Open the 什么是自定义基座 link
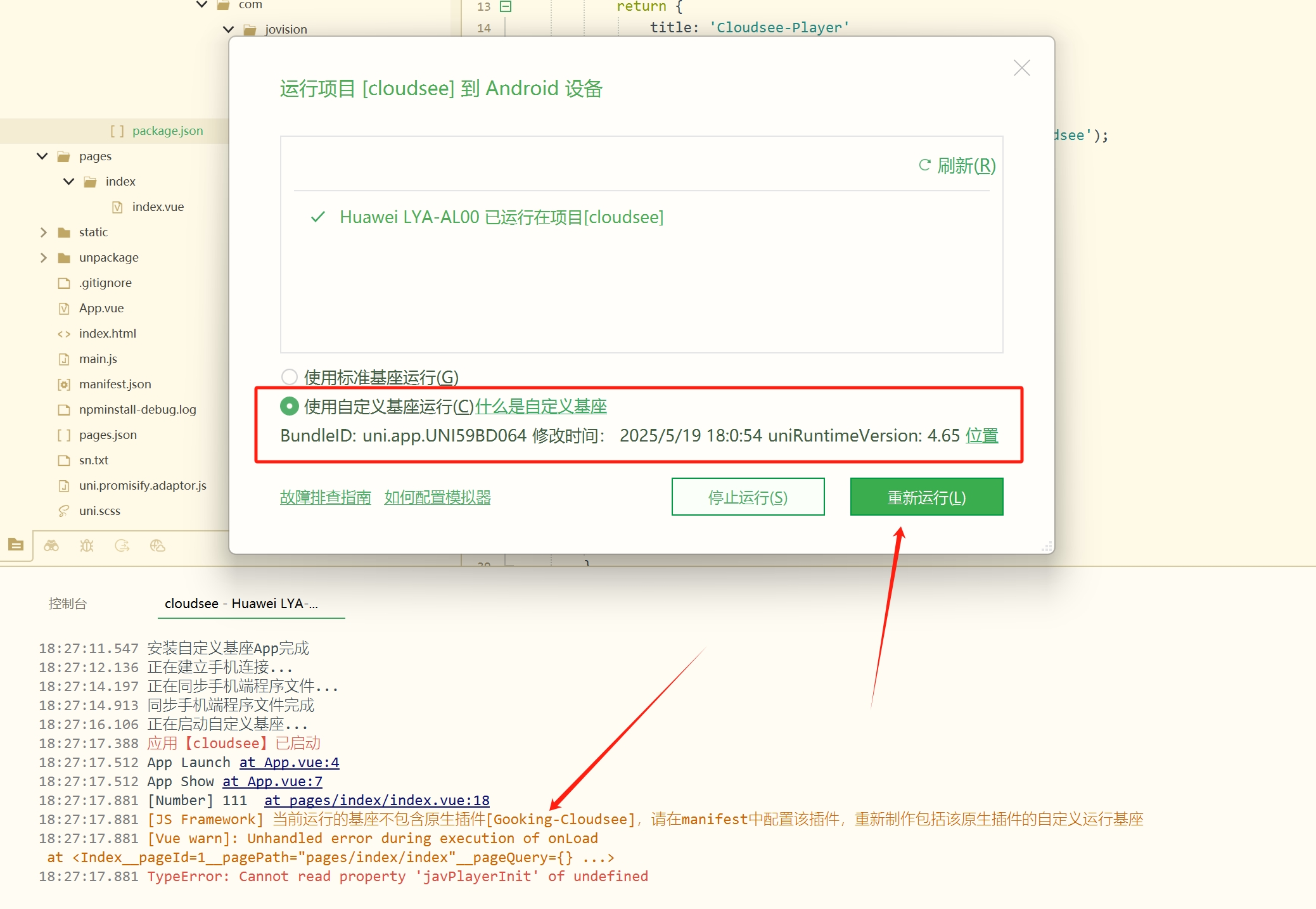This screenshot has height=909, width=1316. click(x=540, y=407)
